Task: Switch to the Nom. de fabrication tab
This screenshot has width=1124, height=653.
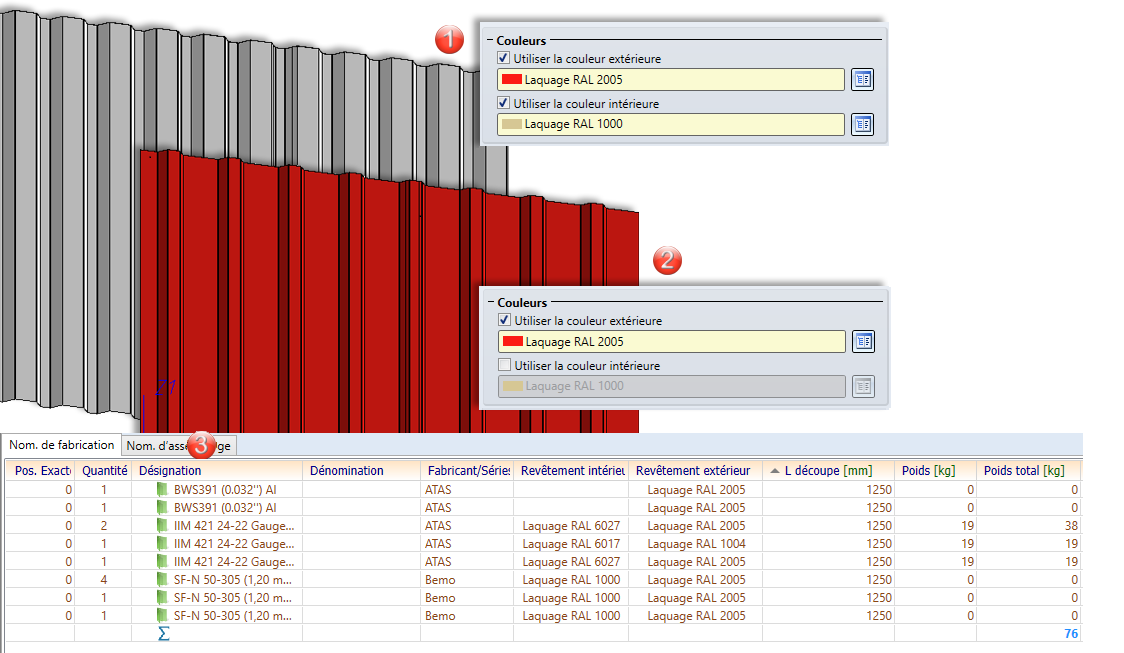Action: (x=62, y=445)
